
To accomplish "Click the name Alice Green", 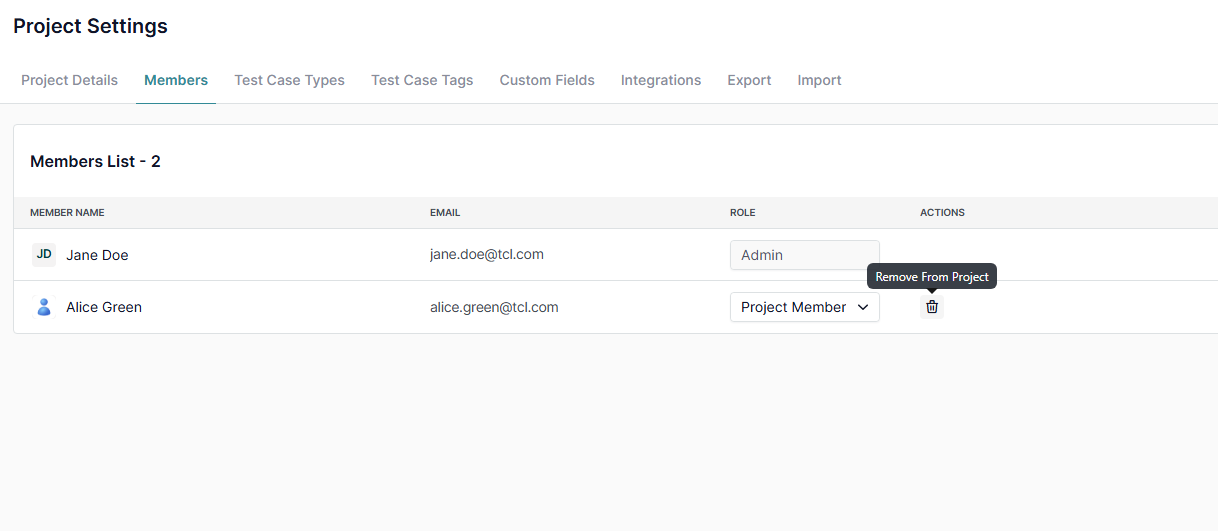I will tap(104, 307).
